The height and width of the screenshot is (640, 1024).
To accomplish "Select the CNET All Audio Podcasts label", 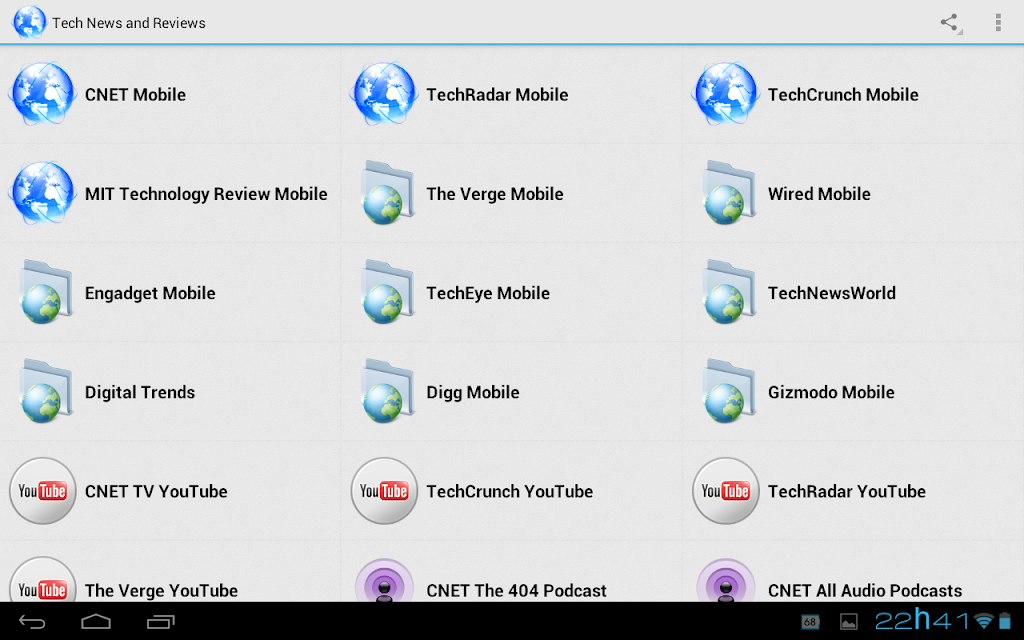I will (x=865, y=591).
